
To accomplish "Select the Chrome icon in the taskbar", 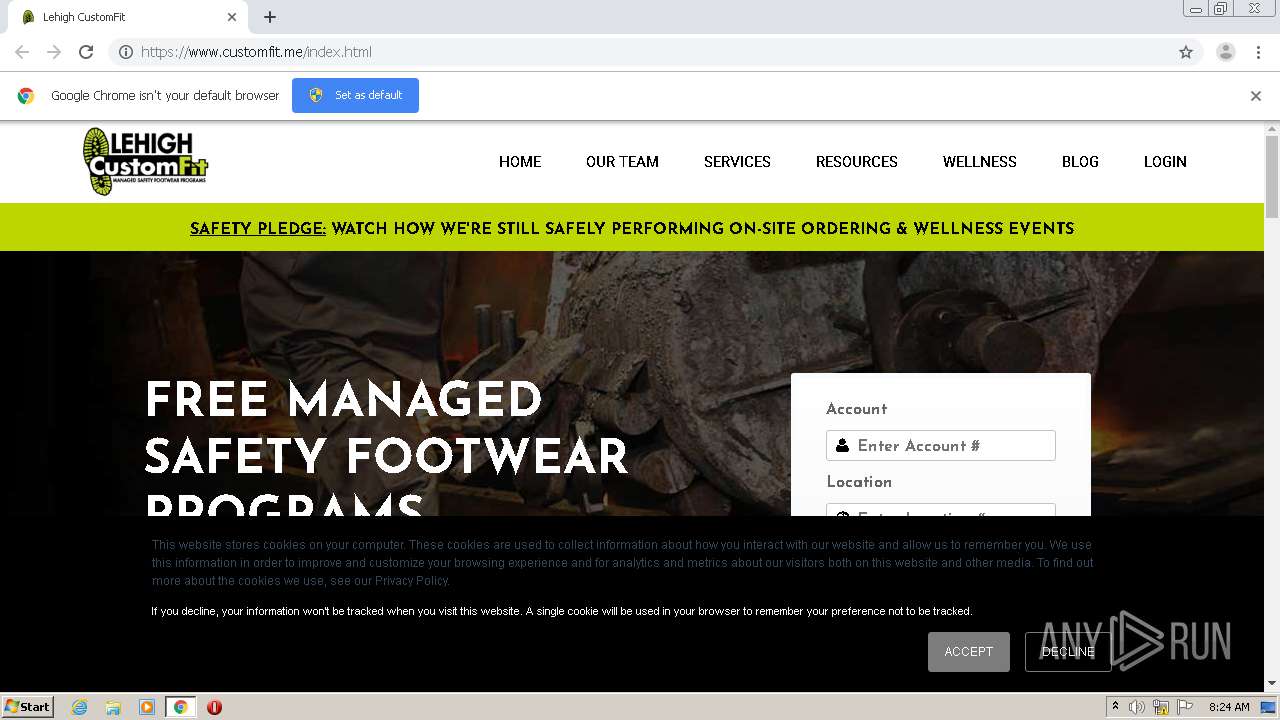I will coord(181,707).
